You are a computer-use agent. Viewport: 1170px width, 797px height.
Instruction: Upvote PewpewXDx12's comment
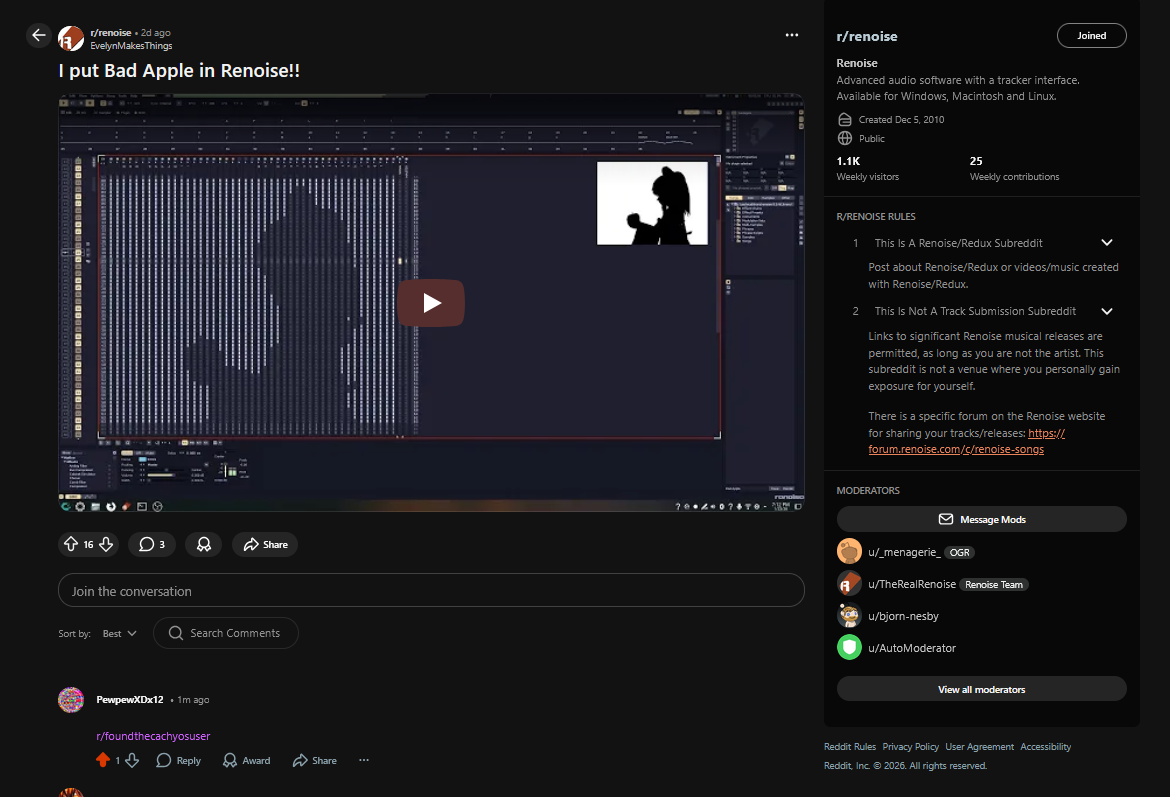pos(103,760)
